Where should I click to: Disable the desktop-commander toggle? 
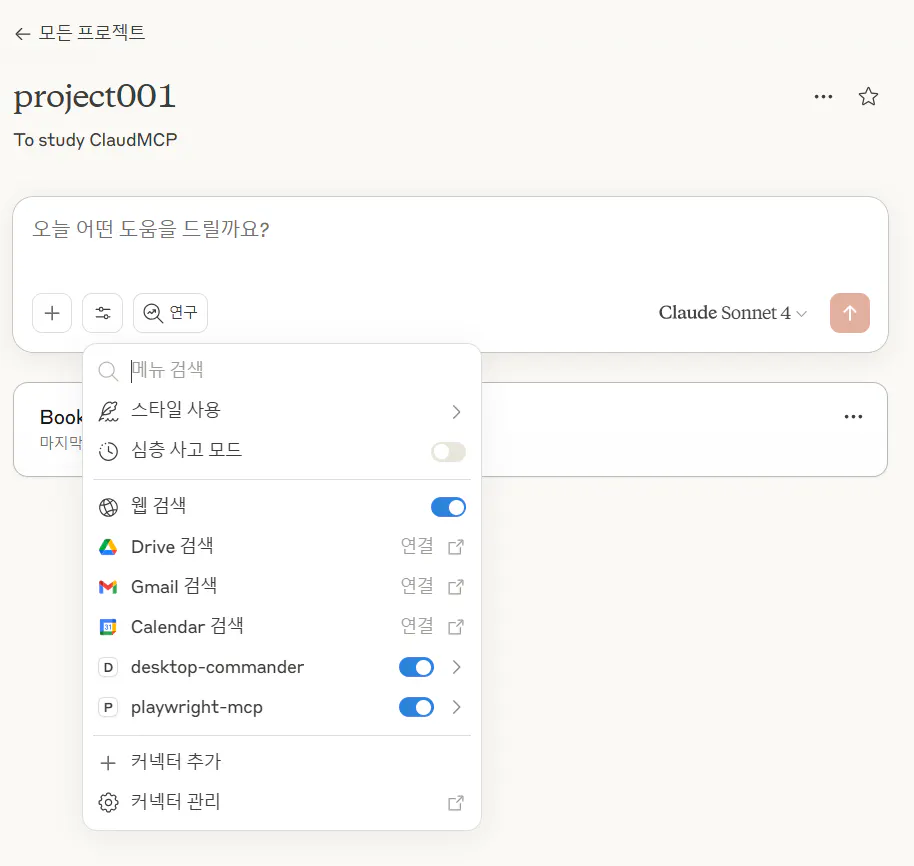[416, 667]
